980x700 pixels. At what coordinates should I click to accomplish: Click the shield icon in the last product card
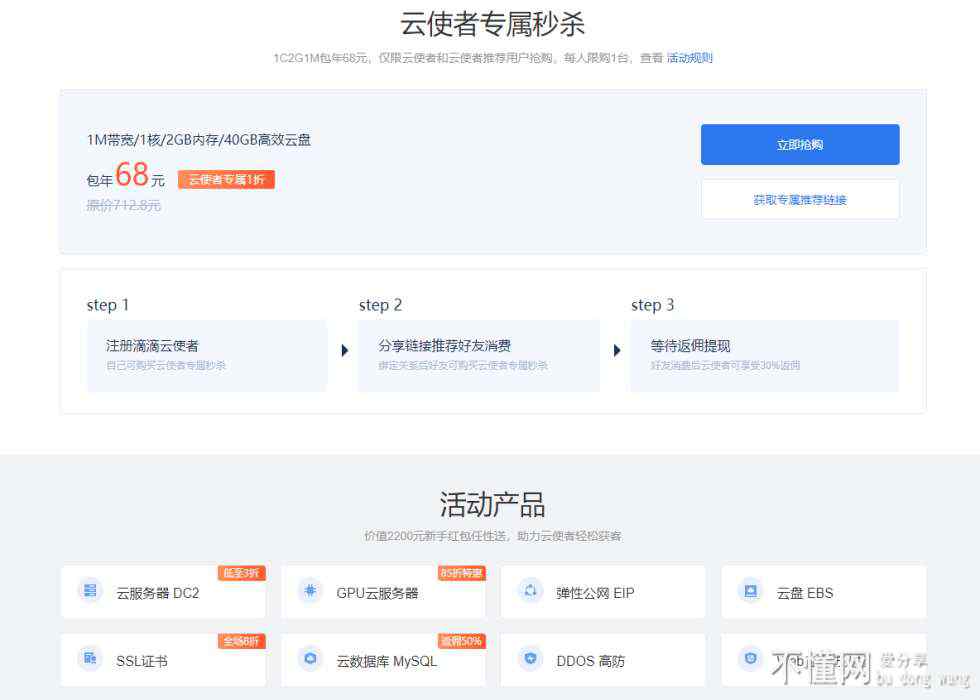(x=751, y=659)
